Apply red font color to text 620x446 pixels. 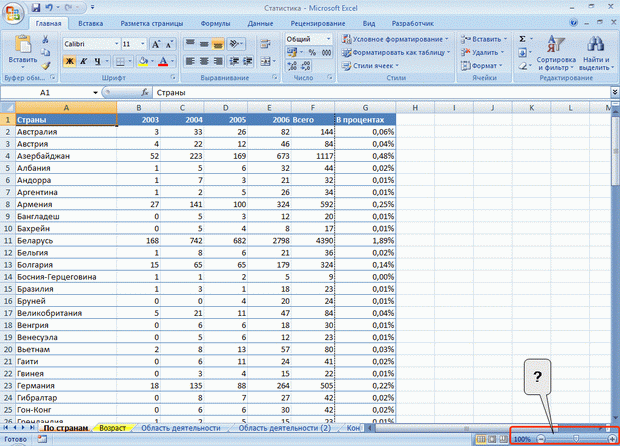163,61
